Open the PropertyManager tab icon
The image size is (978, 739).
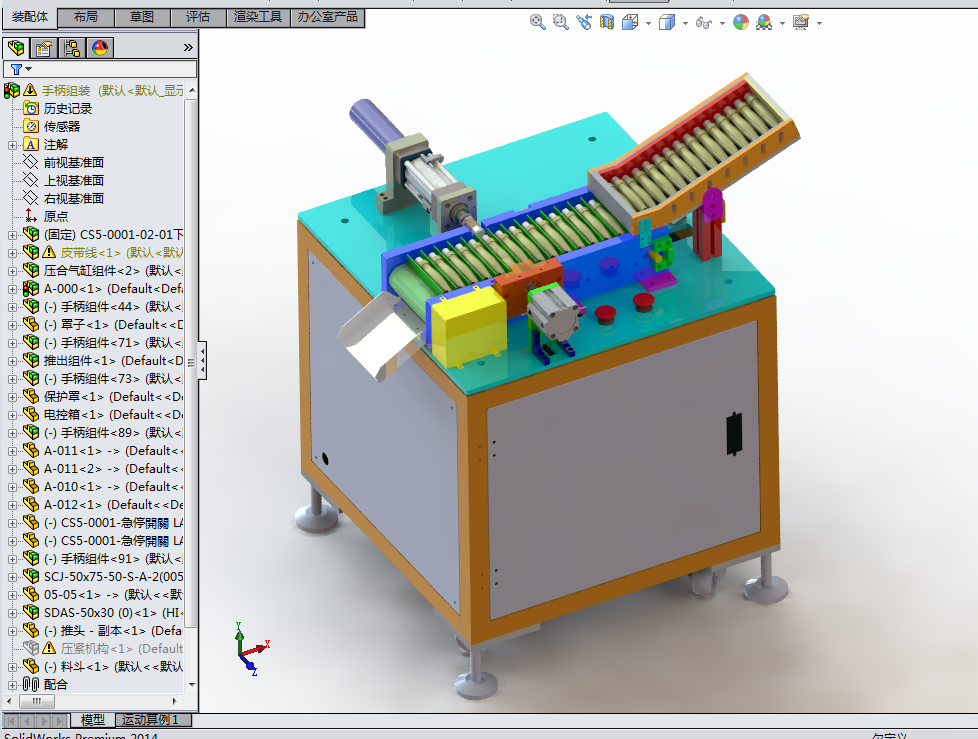[x=44, y=47]
